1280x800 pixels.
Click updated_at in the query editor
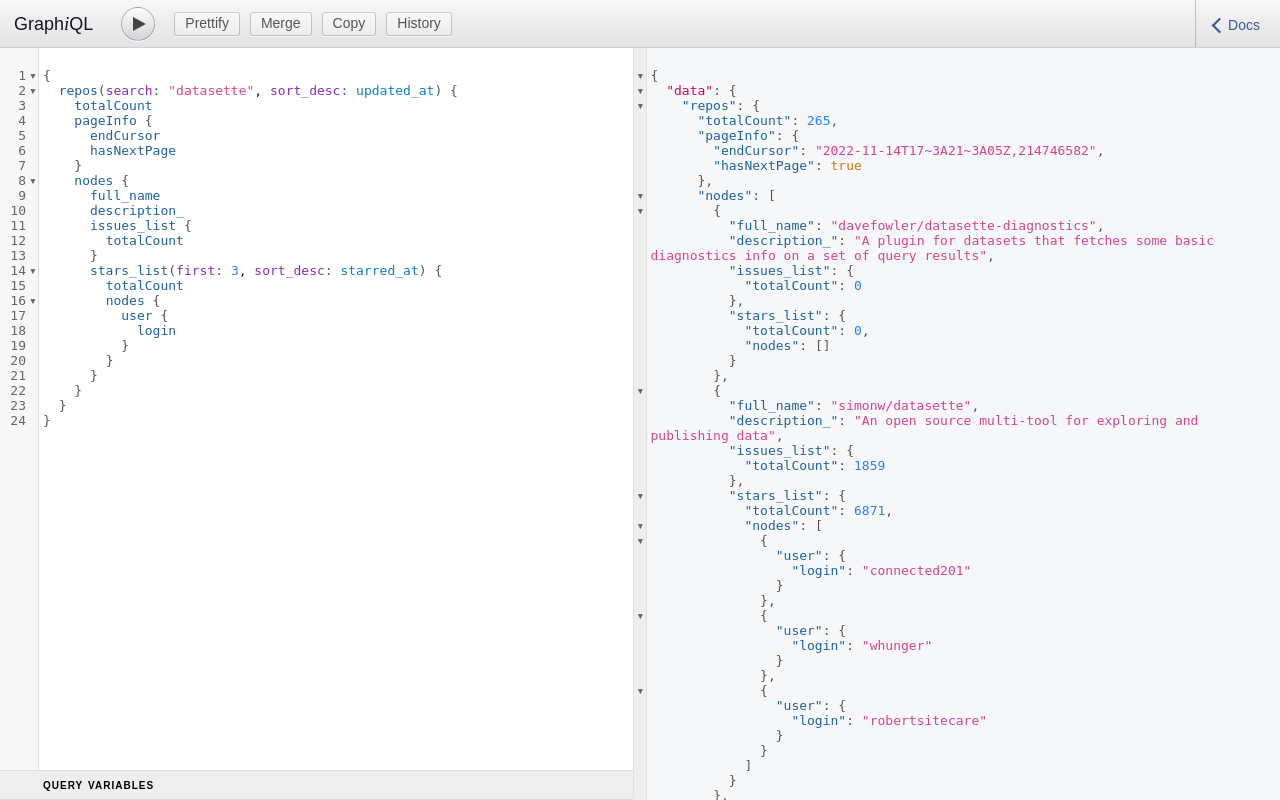(x=395, y=91)
